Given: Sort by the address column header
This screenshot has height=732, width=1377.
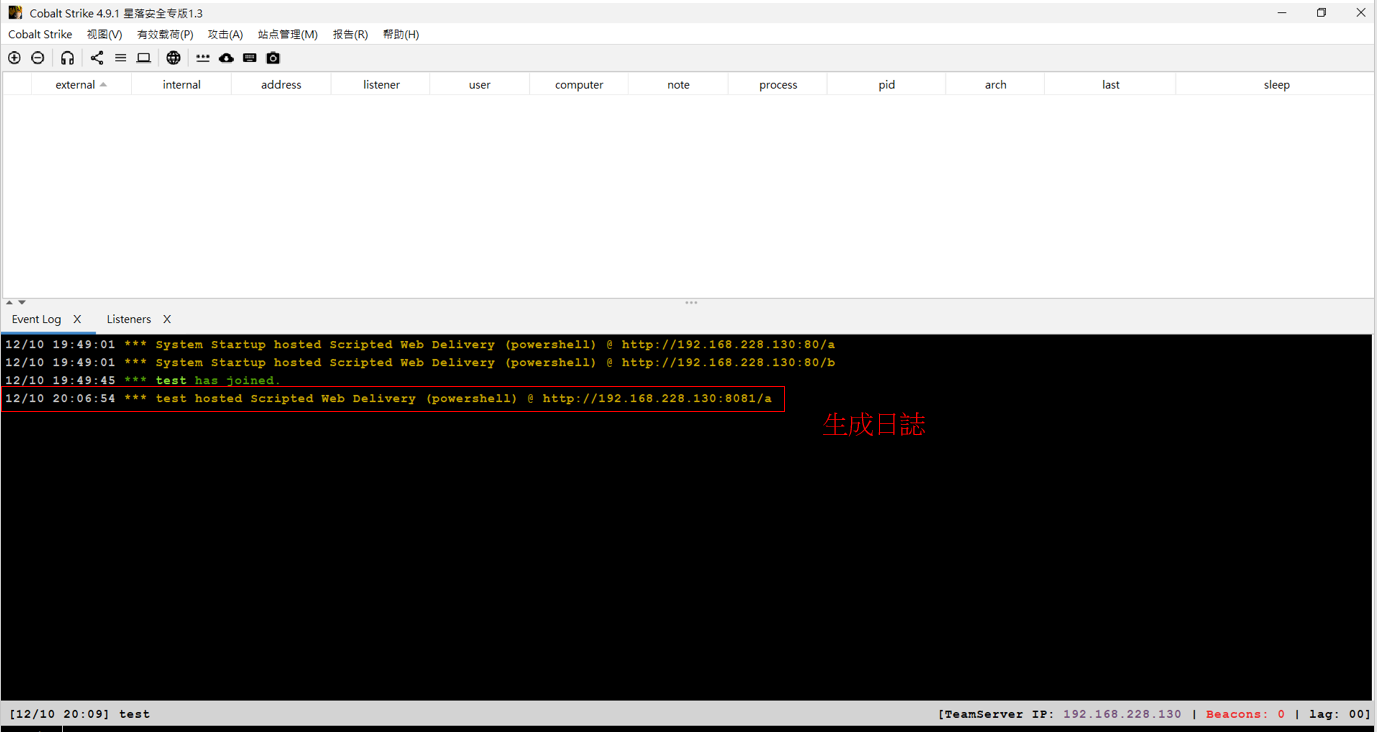Looking at the screenshot, I should pos(281,85).
